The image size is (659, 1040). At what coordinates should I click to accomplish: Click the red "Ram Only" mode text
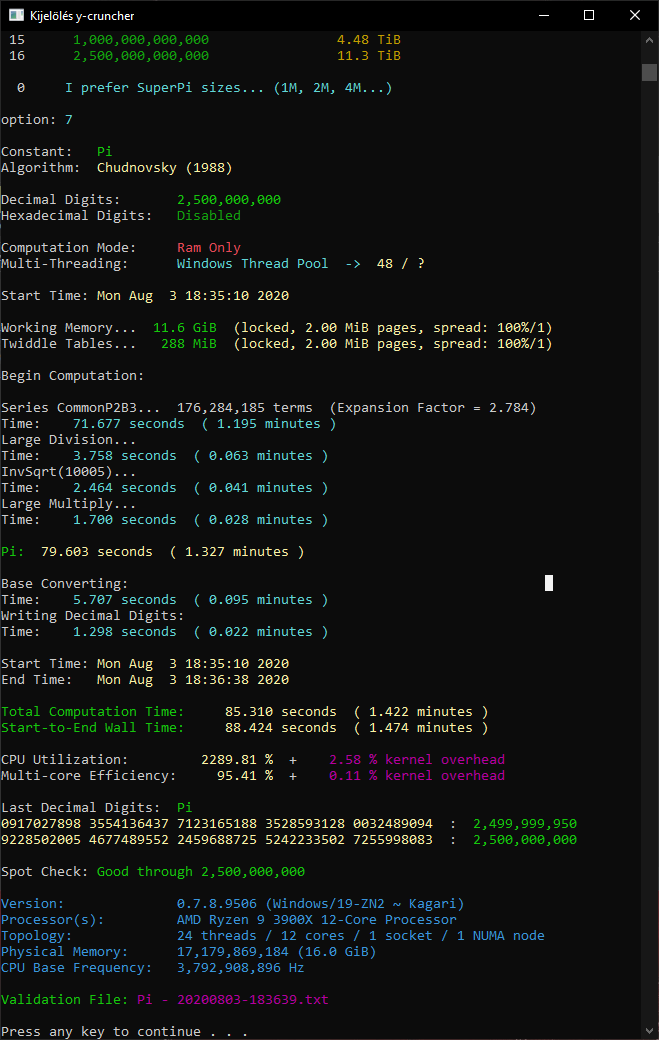tap(209, 247)
